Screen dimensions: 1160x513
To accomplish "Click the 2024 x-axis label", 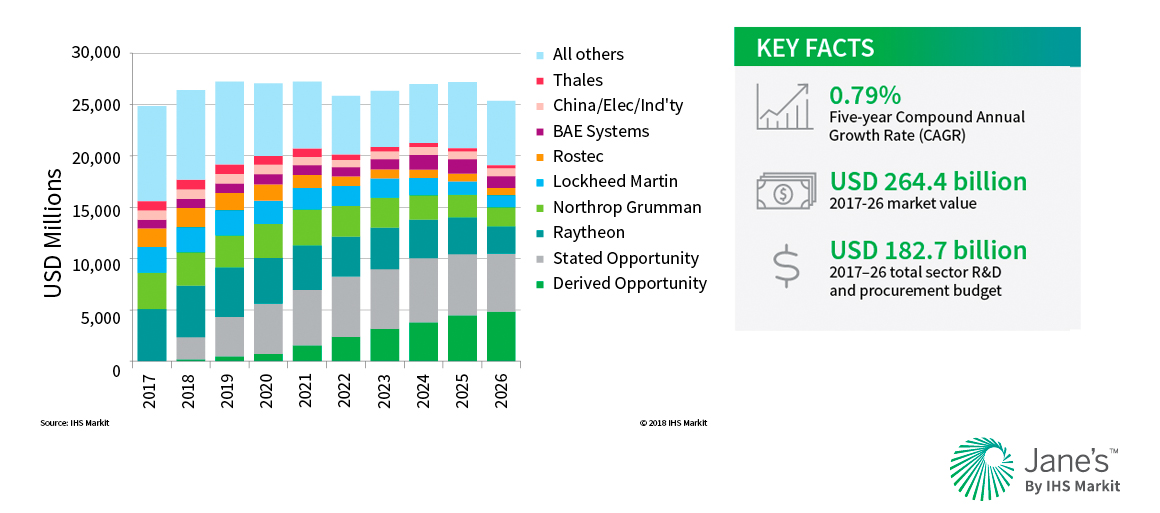I will coord(423,393).
